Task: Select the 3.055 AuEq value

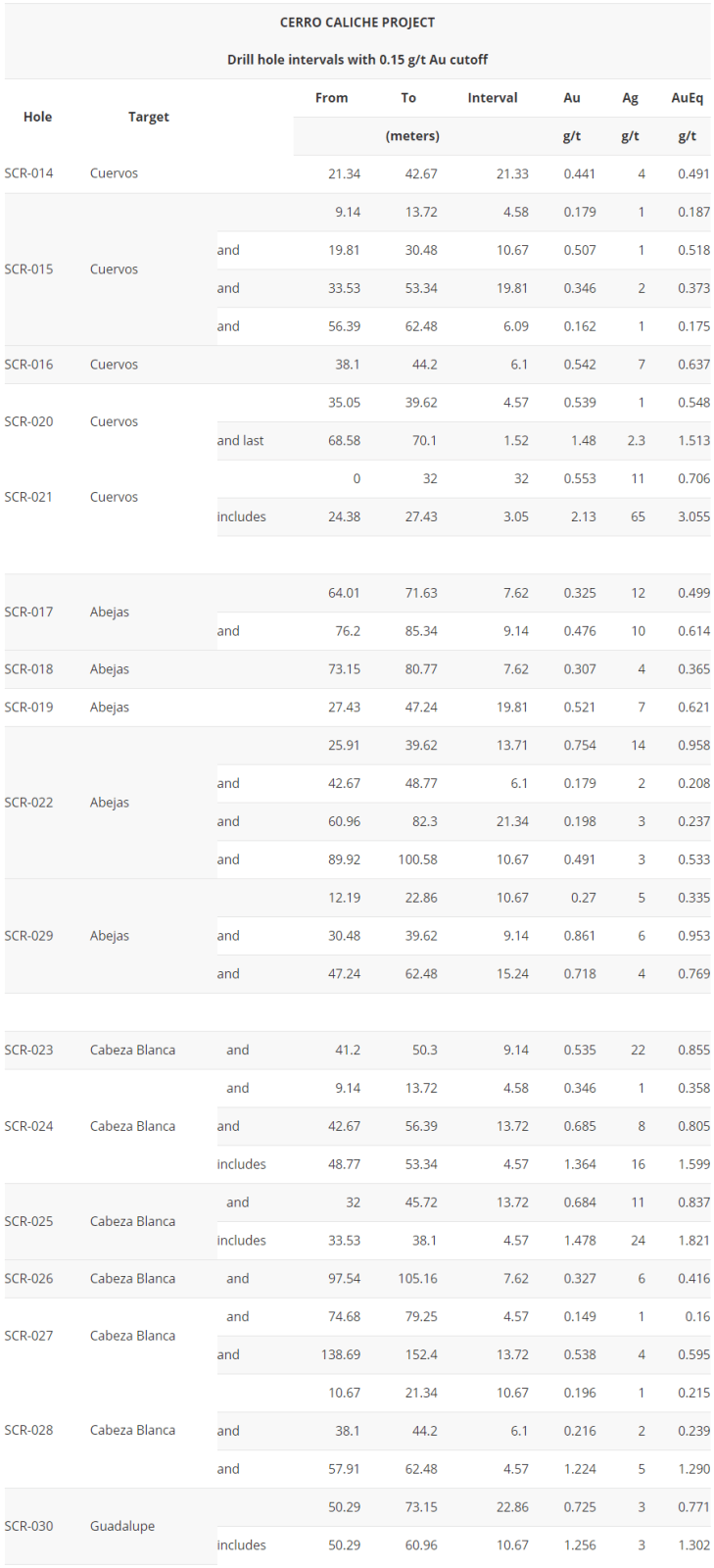Action: [693, 516]
